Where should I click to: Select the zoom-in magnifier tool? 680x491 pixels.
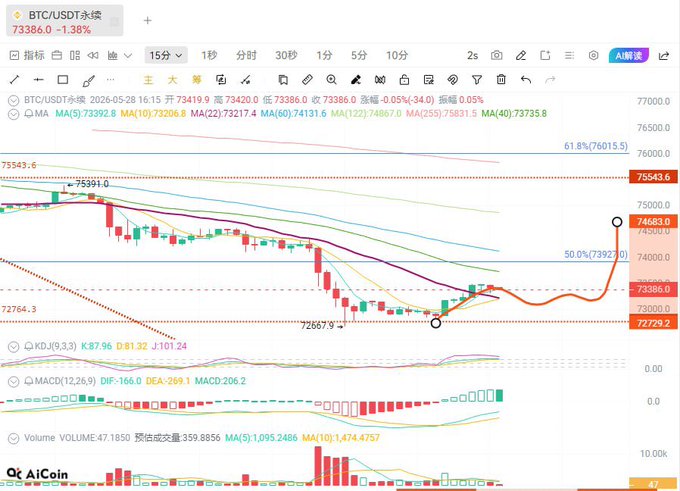pos(331,80)
